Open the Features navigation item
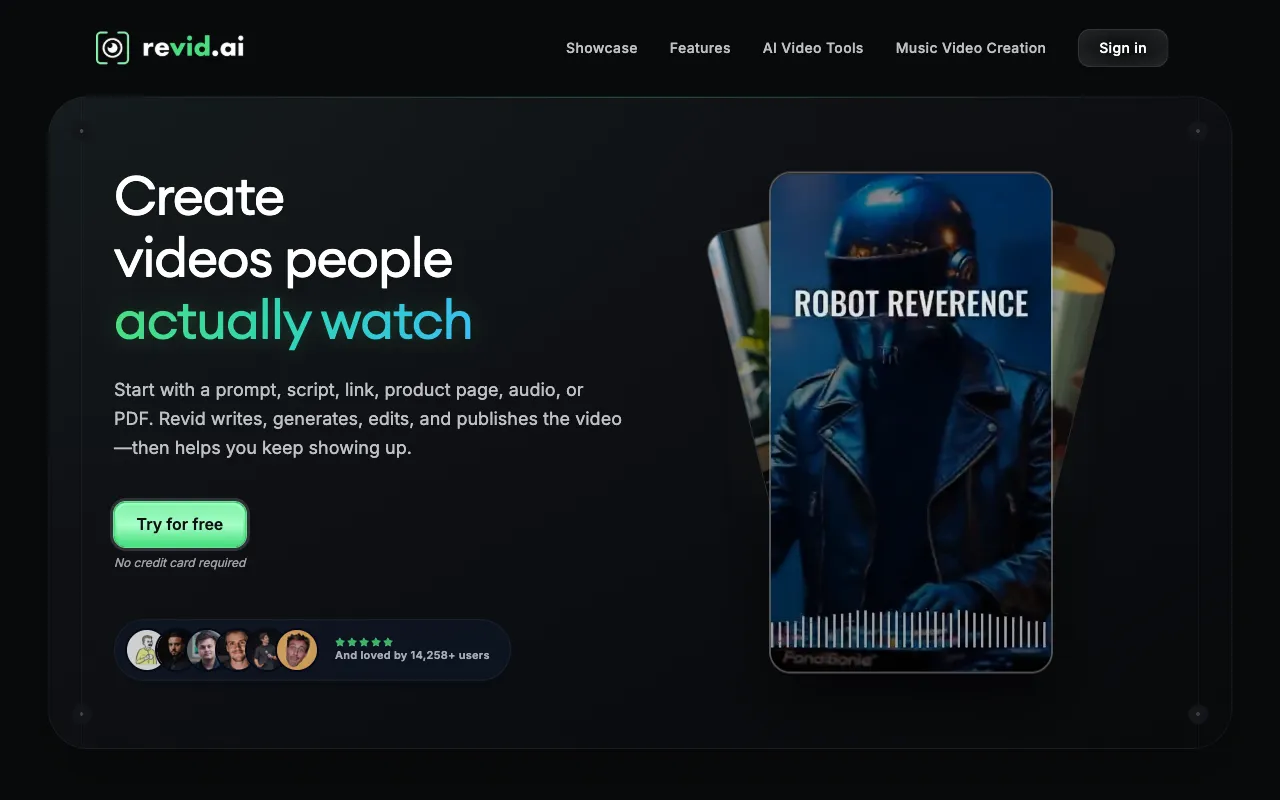1280x800 pixels. pyautogui.click(x=700, y=48)
